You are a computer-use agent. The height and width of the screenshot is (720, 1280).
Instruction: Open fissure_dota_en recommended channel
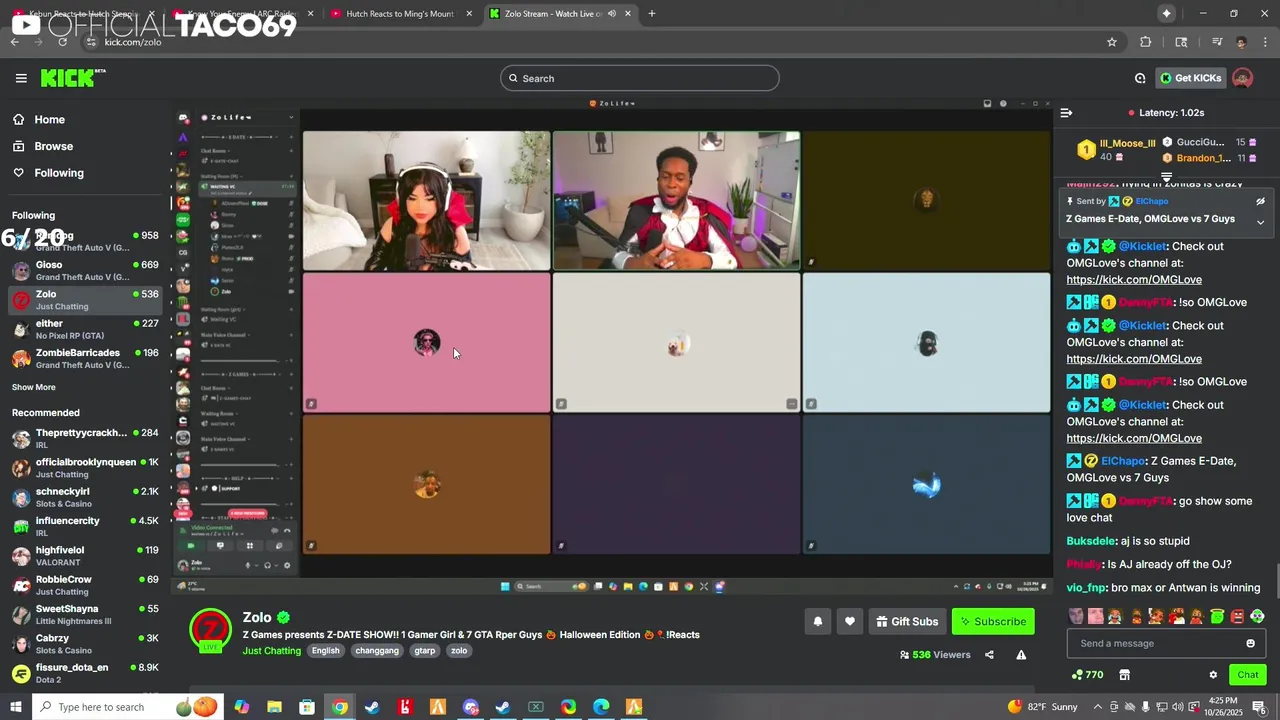tap(85, 673)
